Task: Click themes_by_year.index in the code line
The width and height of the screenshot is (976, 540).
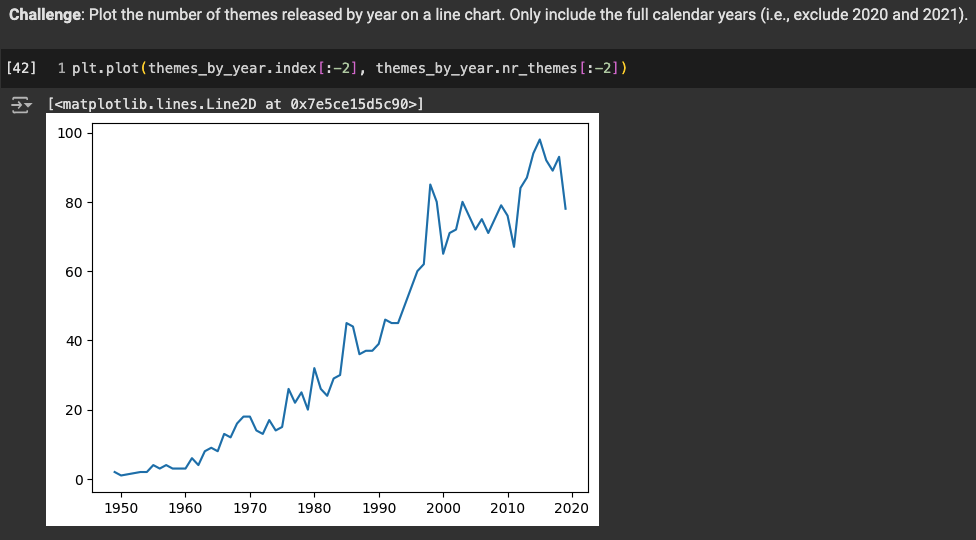Action: pos(233,68)
